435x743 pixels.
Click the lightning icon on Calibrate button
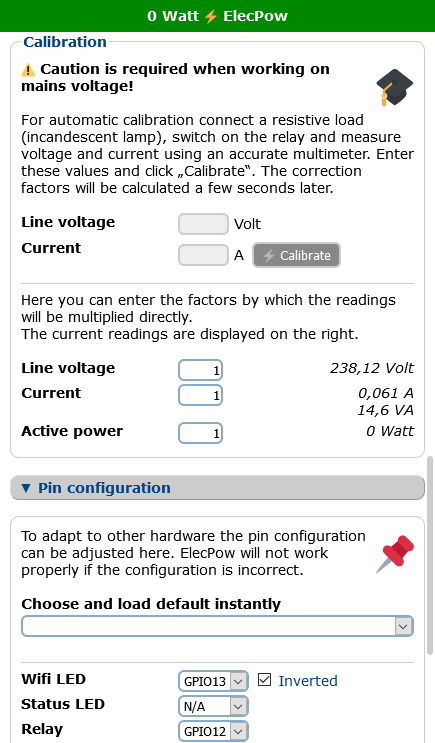(x=269, y=256)
